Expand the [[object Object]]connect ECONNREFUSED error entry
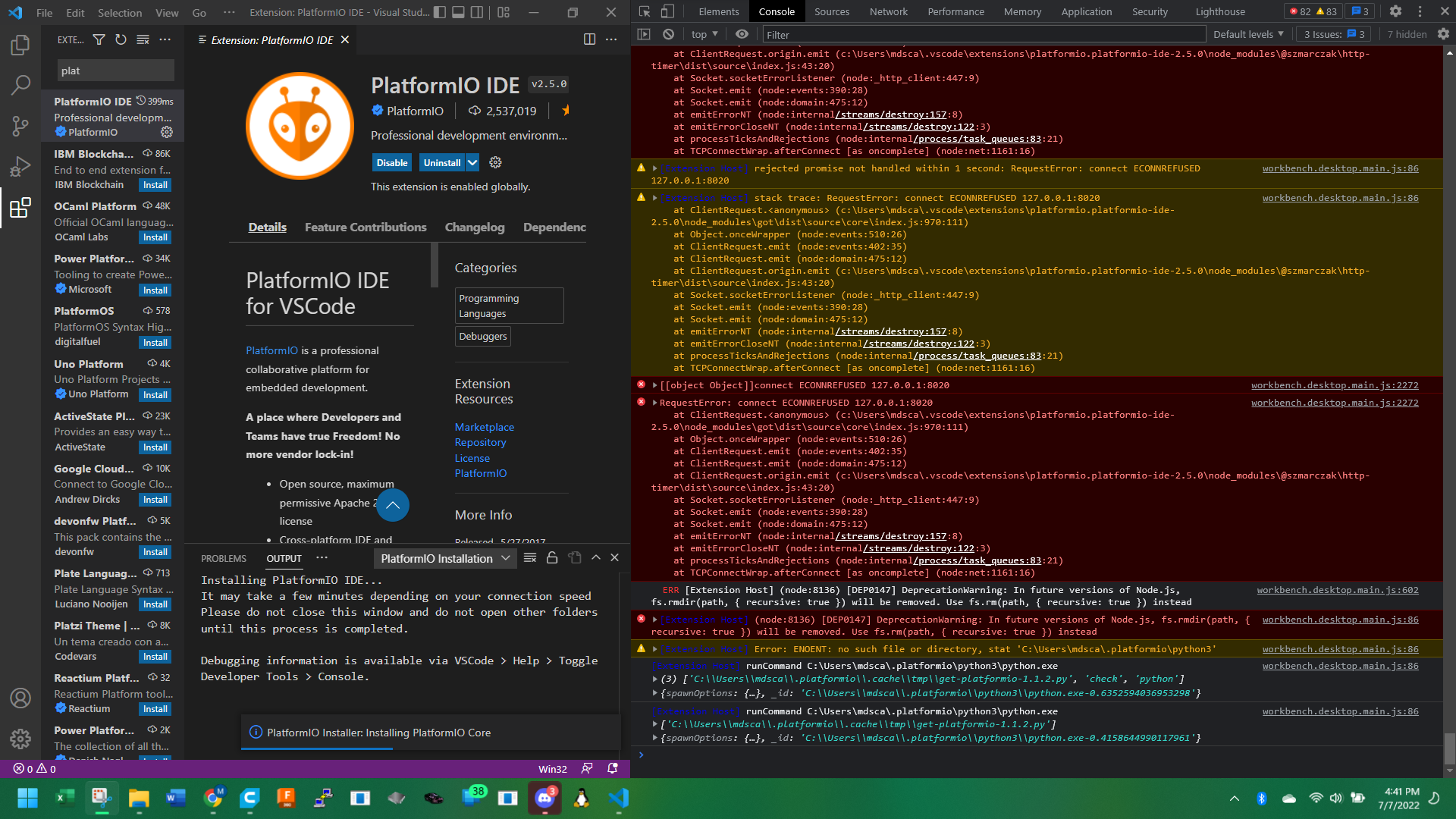Viewport: 1456px width, 819px height. [x=654, y=385]
